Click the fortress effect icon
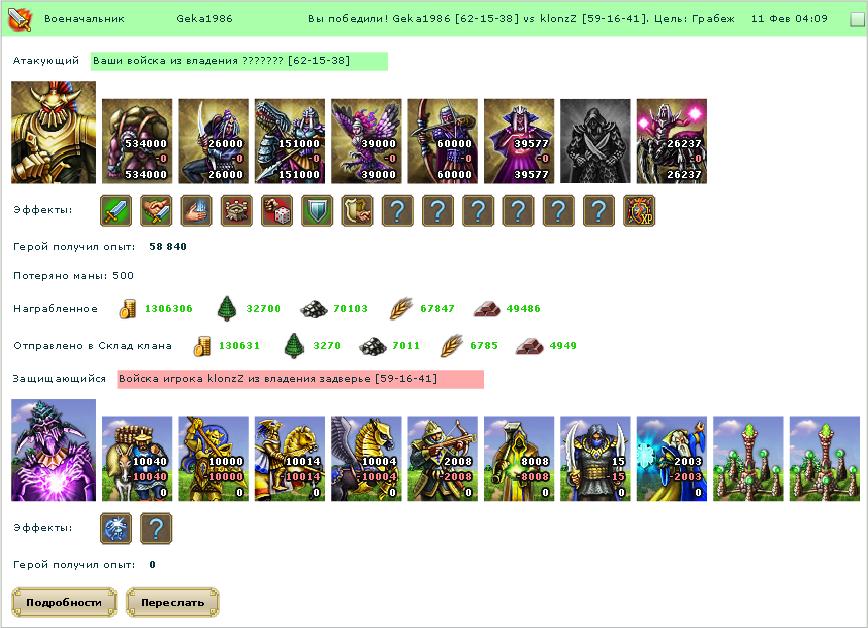 pos(236,210)
